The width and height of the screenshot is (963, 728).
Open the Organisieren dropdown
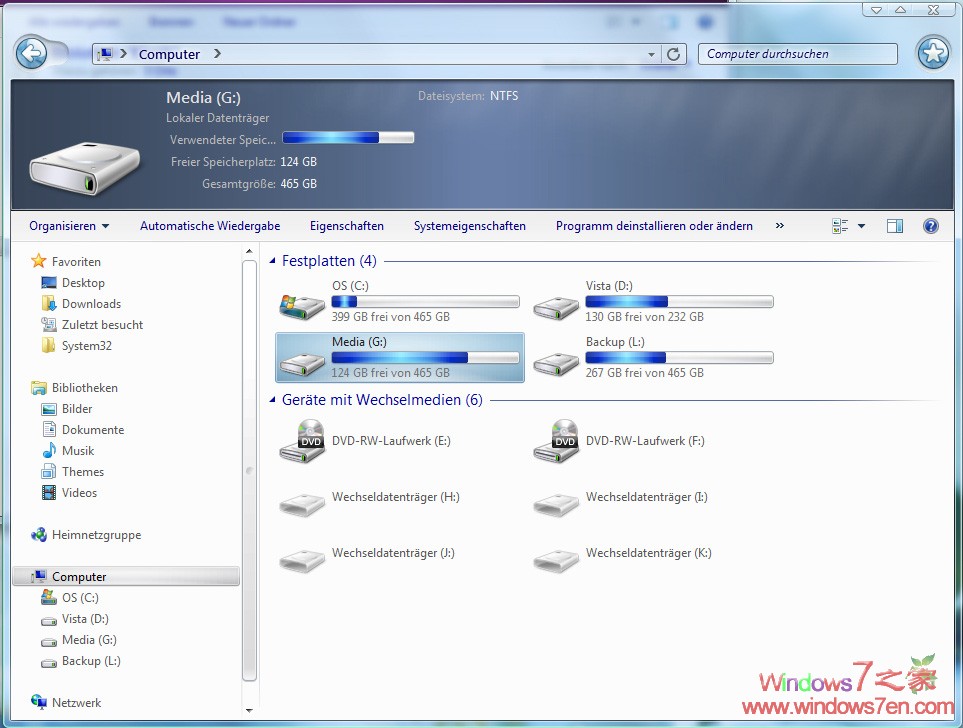pyautogui.click(x=68, y=226)
